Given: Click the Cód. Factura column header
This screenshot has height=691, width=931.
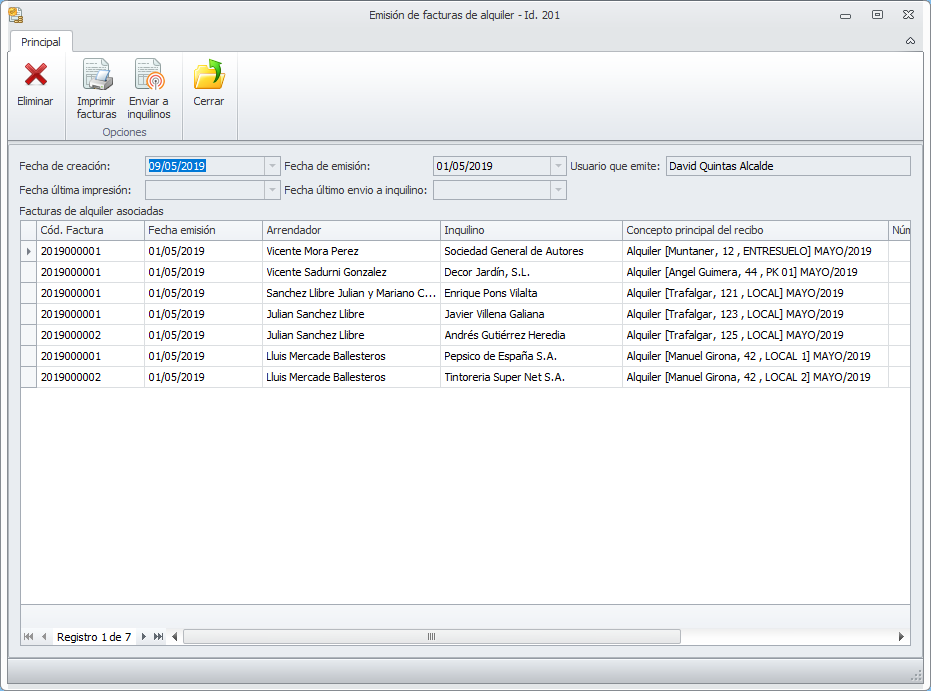Looking at the screenshot, I should [x=90, y=230].
